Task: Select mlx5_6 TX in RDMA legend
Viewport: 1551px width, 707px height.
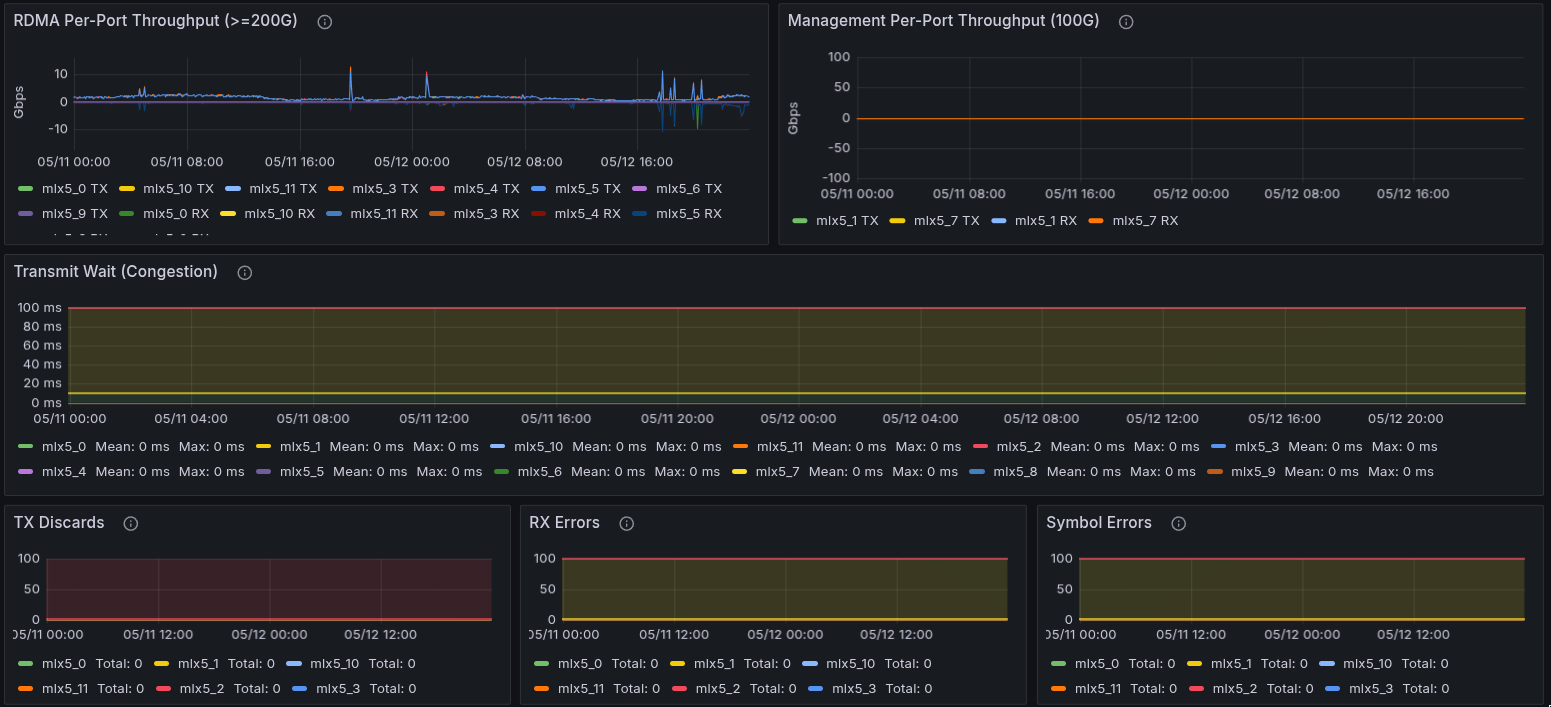Action: [689, 188]
